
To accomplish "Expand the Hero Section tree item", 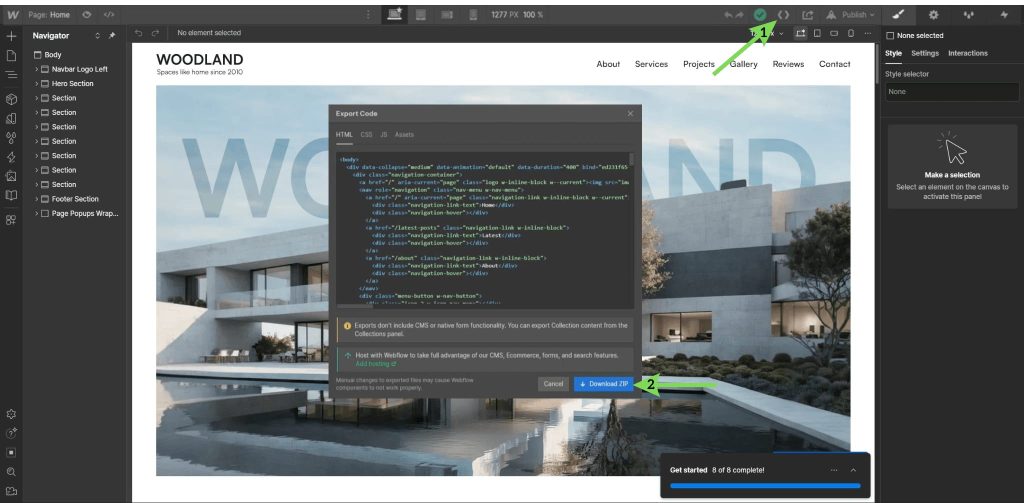I will pos(37,84).
